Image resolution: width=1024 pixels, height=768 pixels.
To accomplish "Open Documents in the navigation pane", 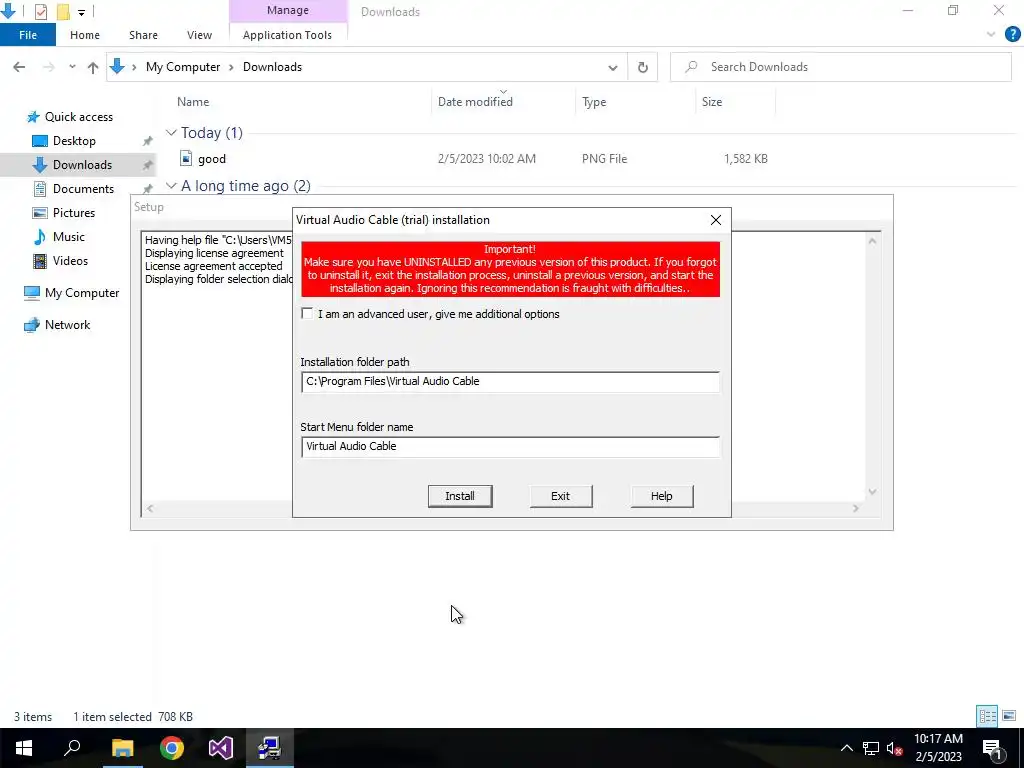I will click(x=83, y=189).
